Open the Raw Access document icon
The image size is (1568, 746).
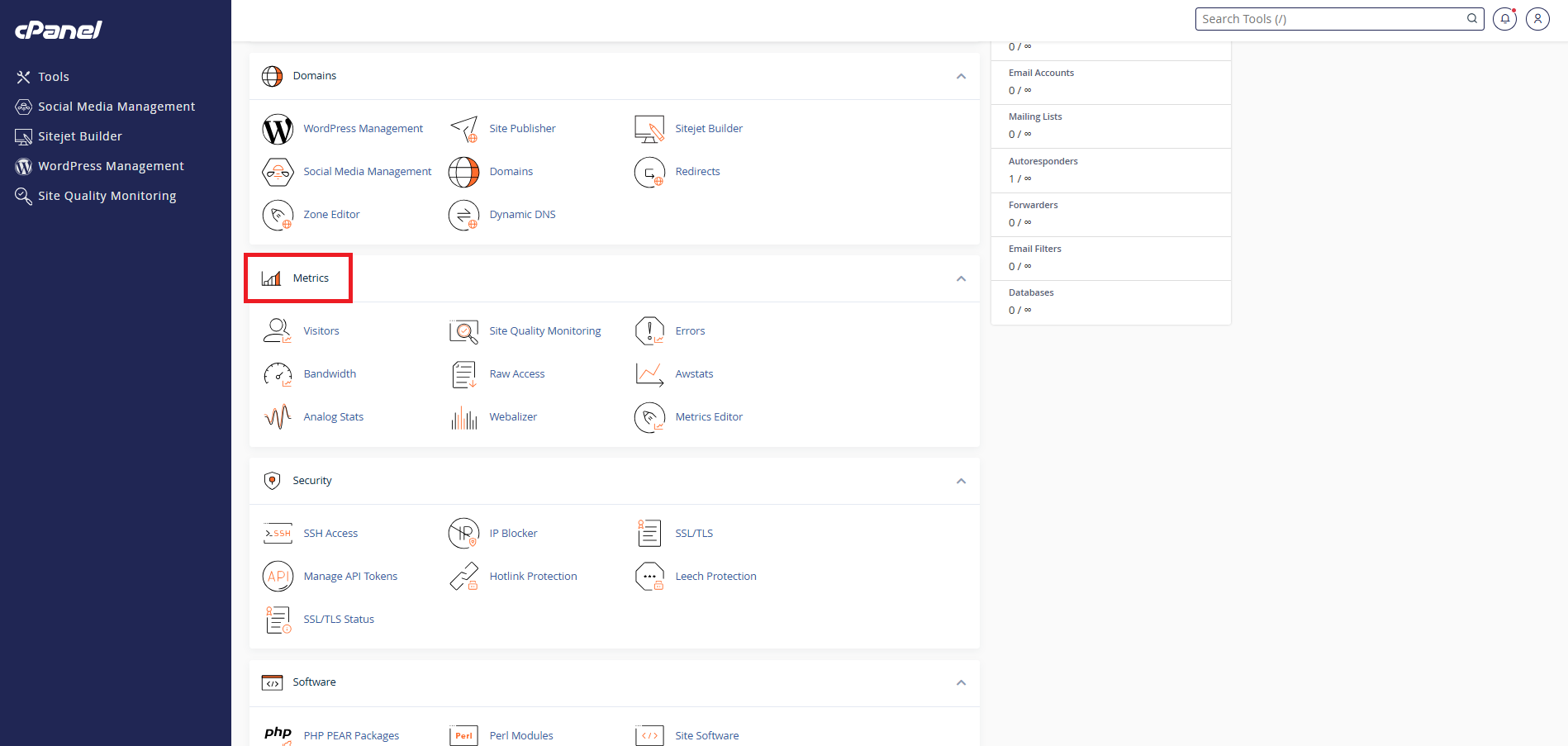click(x=464, y=374)
